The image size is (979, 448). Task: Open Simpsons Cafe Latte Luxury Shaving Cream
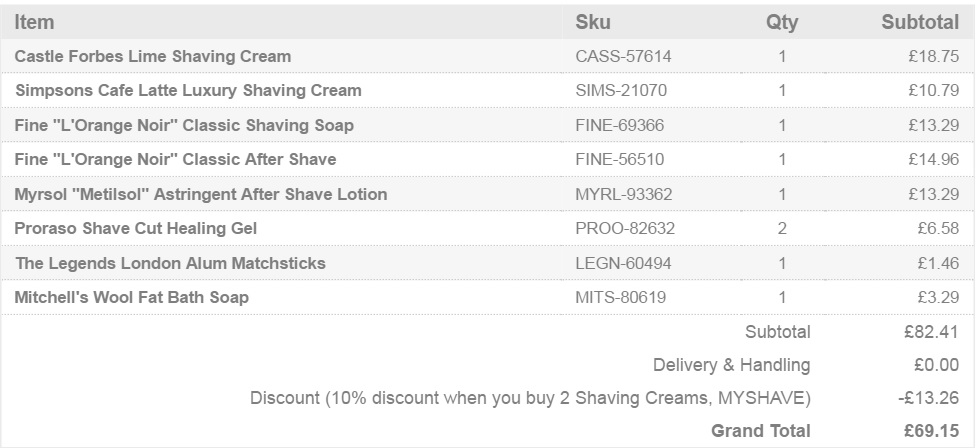(188, 90)
